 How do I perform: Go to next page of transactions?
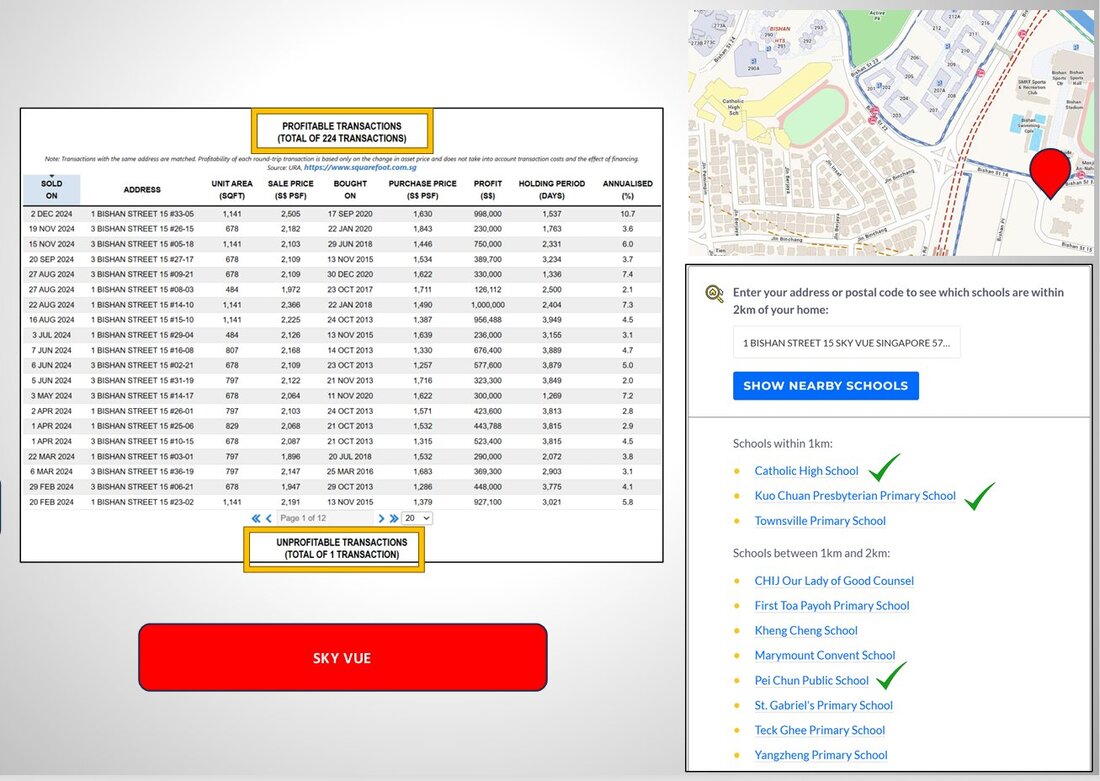tap(381, 519)
